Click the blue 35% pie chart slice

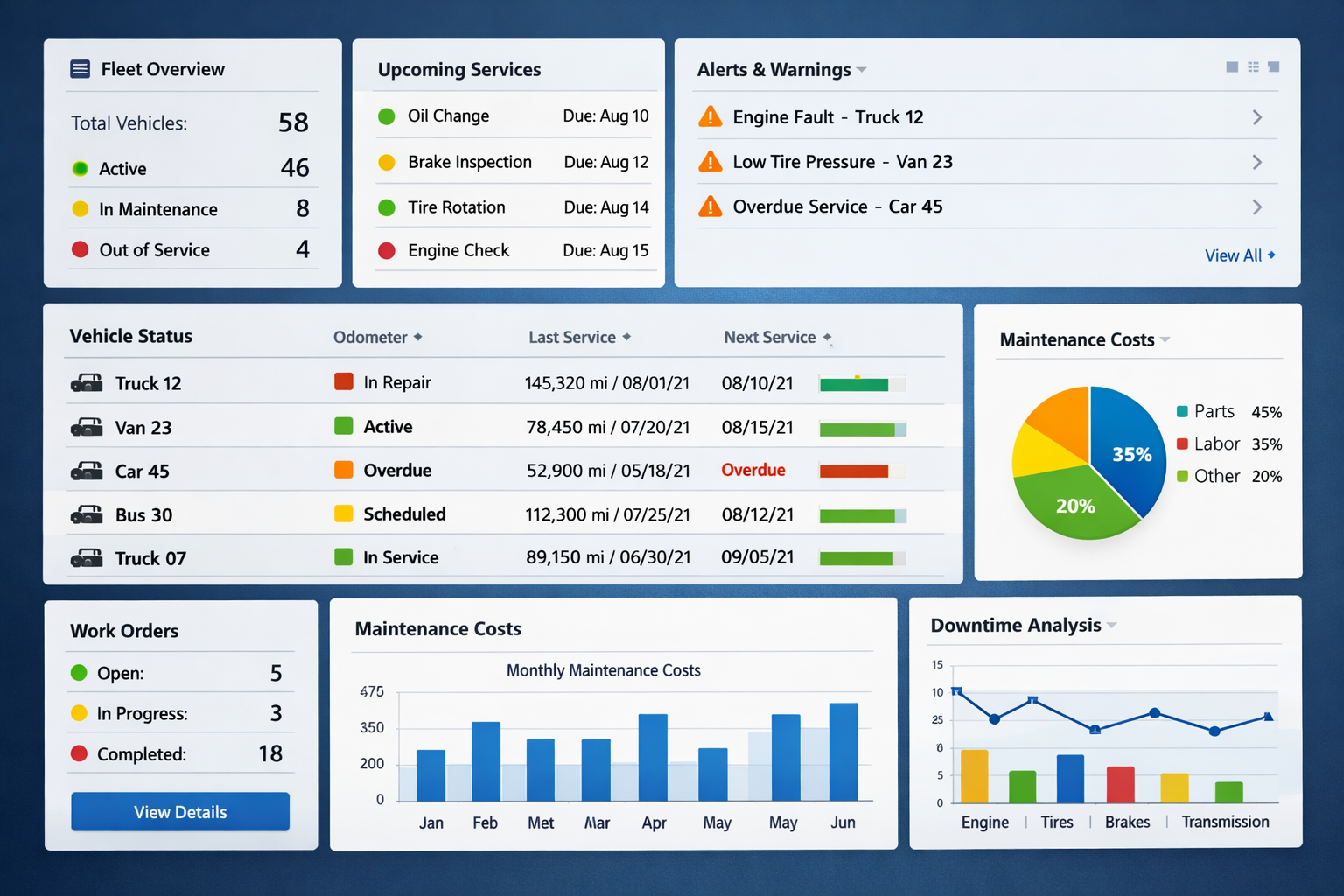coord(1127,446)
